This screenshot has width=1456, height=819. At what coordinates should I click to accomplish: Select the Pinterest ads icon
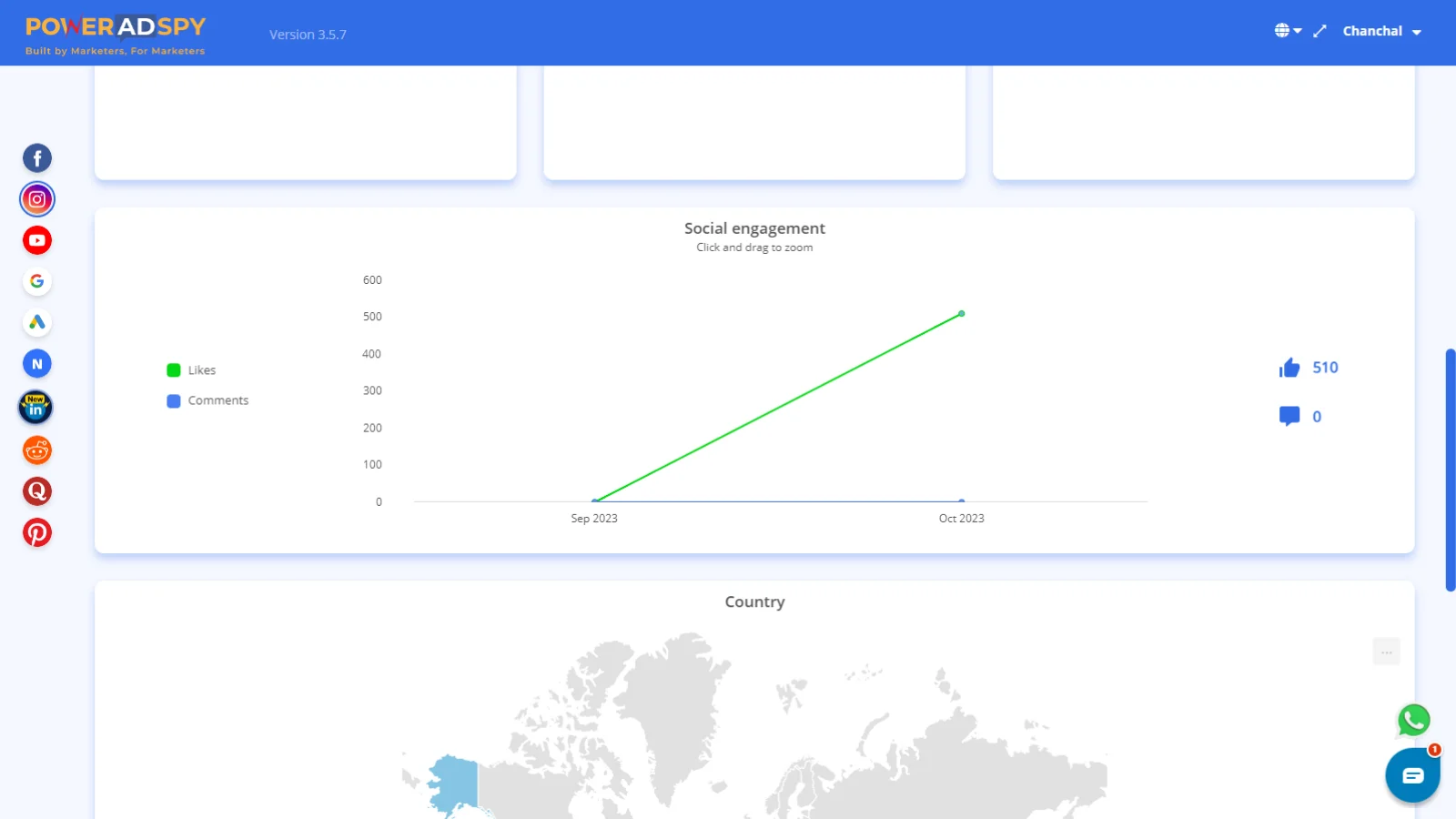(x=37, y=532)
